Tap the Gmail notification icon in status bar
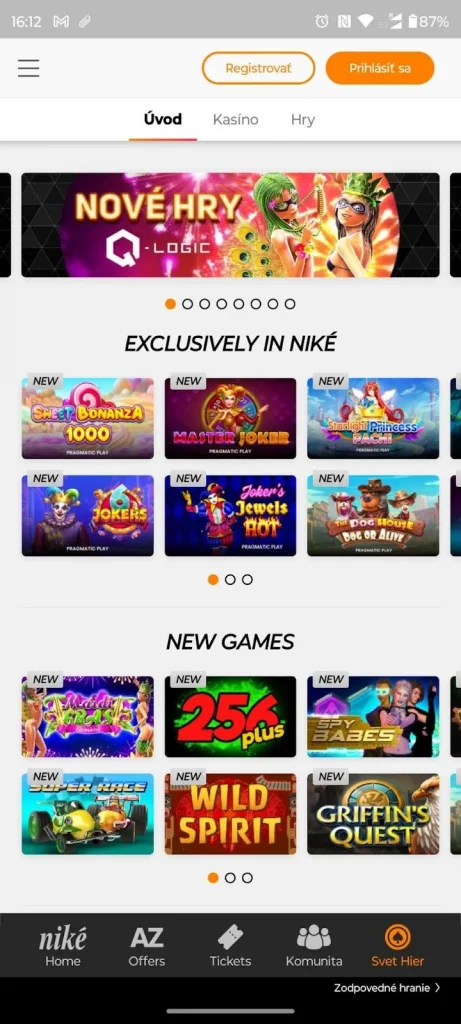The height and width of the screenshot is (1024, 461). pos(61,22)
